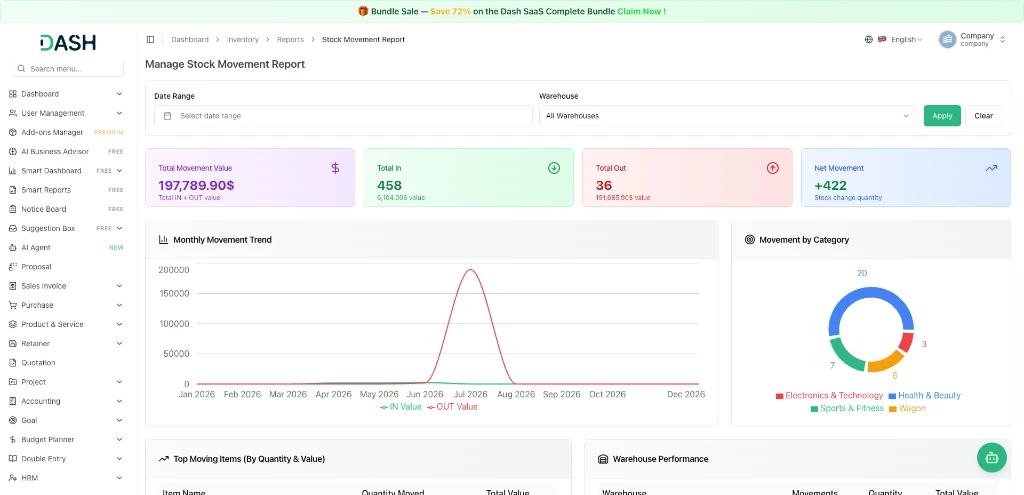Click the Notice Board sidebar icon
This screenshot has height=495, width=1024.
click(12, 209)
